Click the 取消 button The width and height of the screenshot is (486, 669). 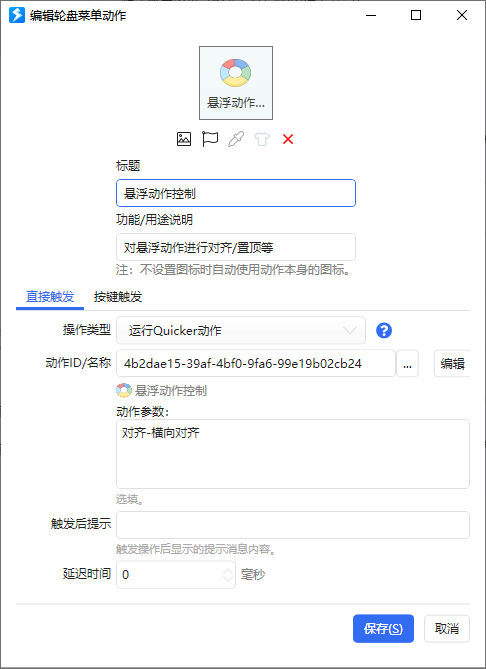coord(447,628)
